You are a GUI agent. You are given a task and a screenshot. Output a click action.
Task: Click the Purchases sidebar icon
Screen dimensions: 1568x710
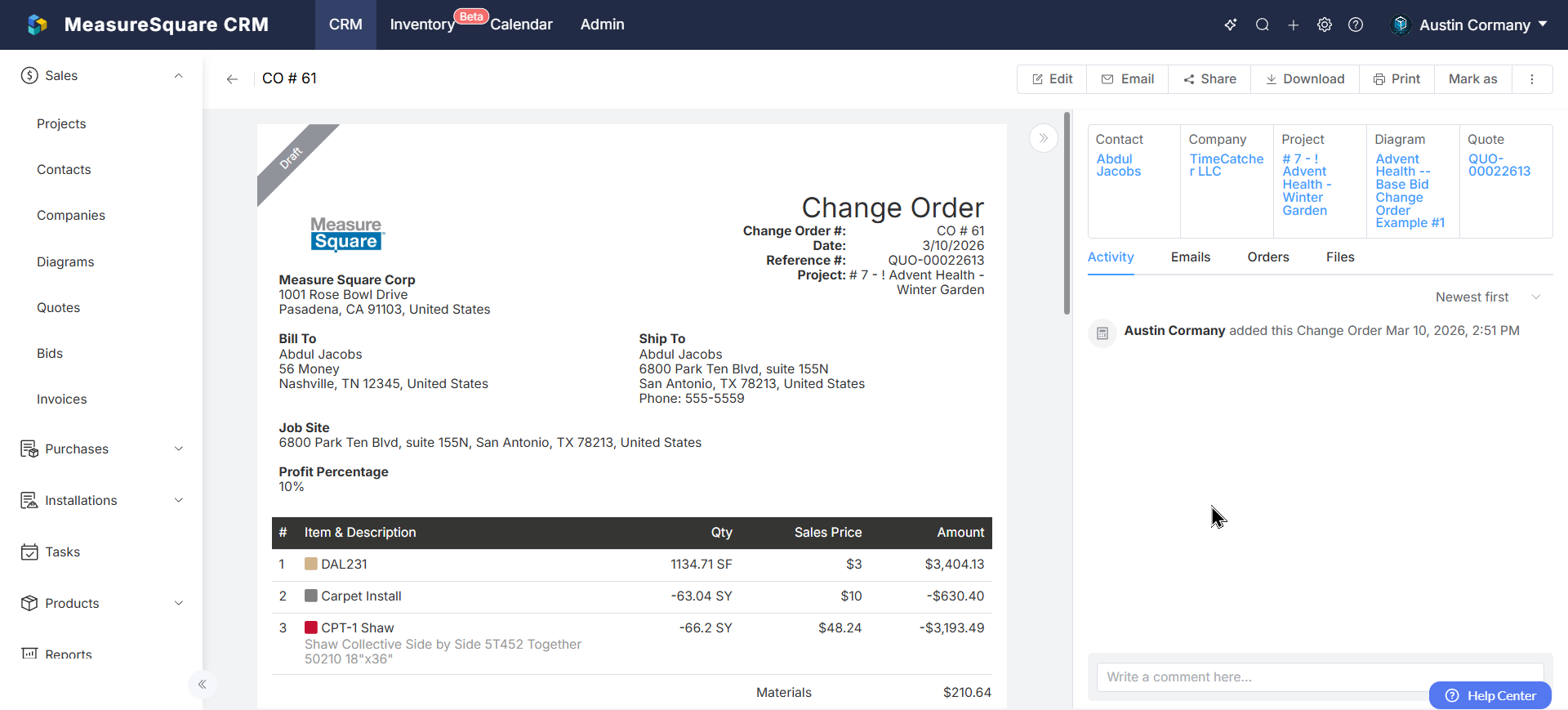pyautogui.click(x=29, y=449)
